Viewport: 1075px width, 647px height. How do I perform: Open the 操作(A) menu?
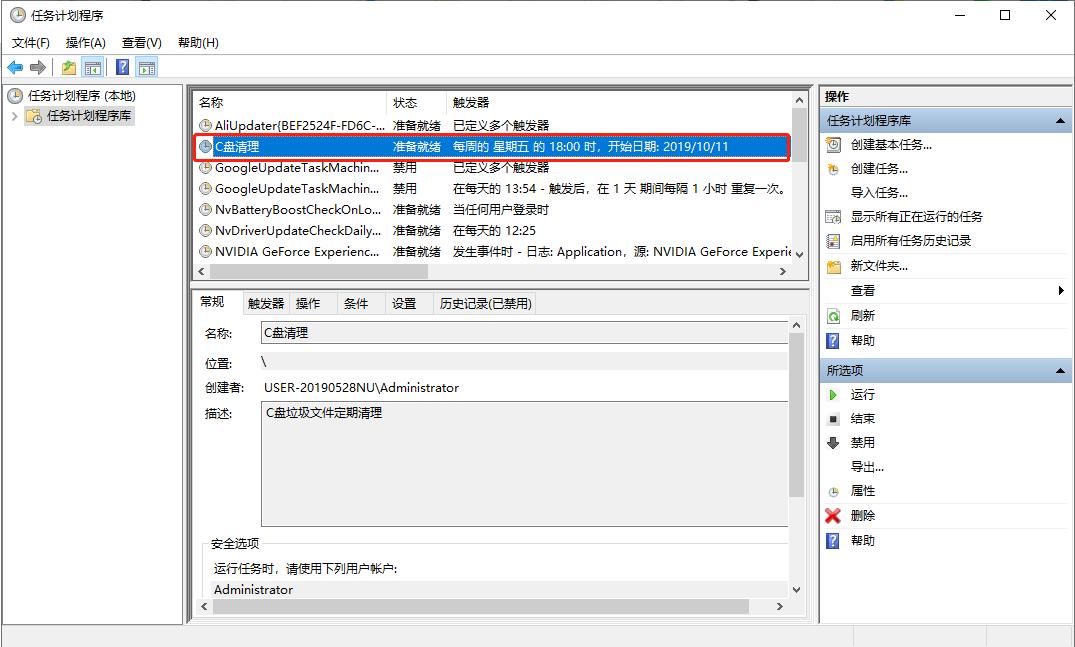coord(86,42)
